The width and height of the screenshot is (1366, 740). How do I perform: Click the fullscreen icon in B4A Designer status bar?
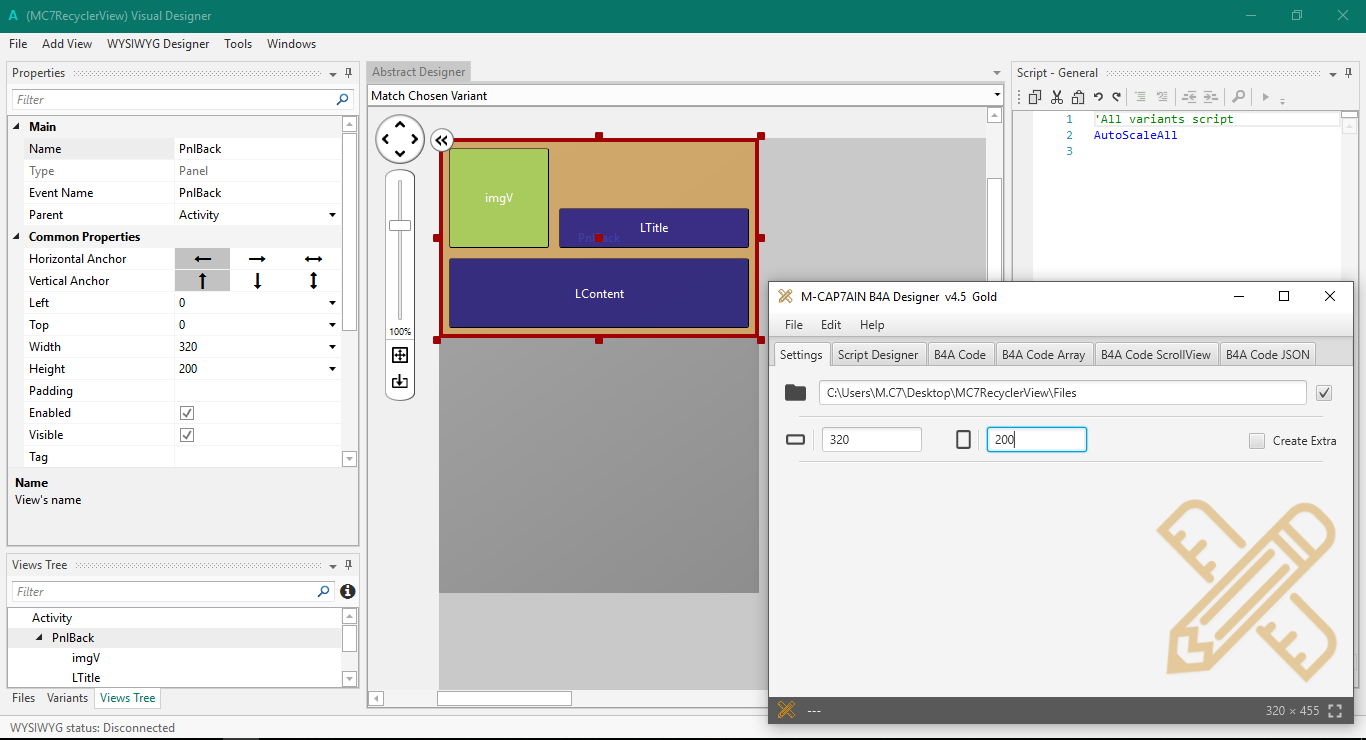click(x=1335, y=711)
